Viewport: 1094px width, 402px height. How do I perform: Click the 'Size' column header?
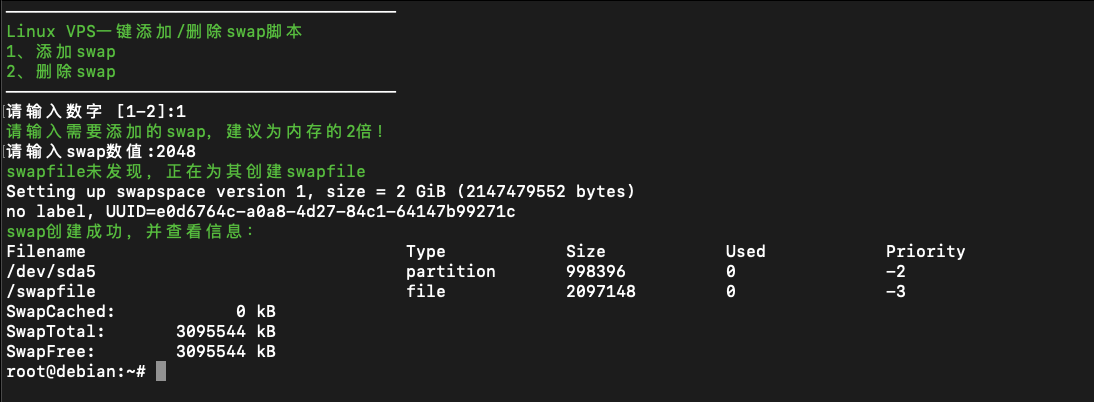click(x=586, y=251)
